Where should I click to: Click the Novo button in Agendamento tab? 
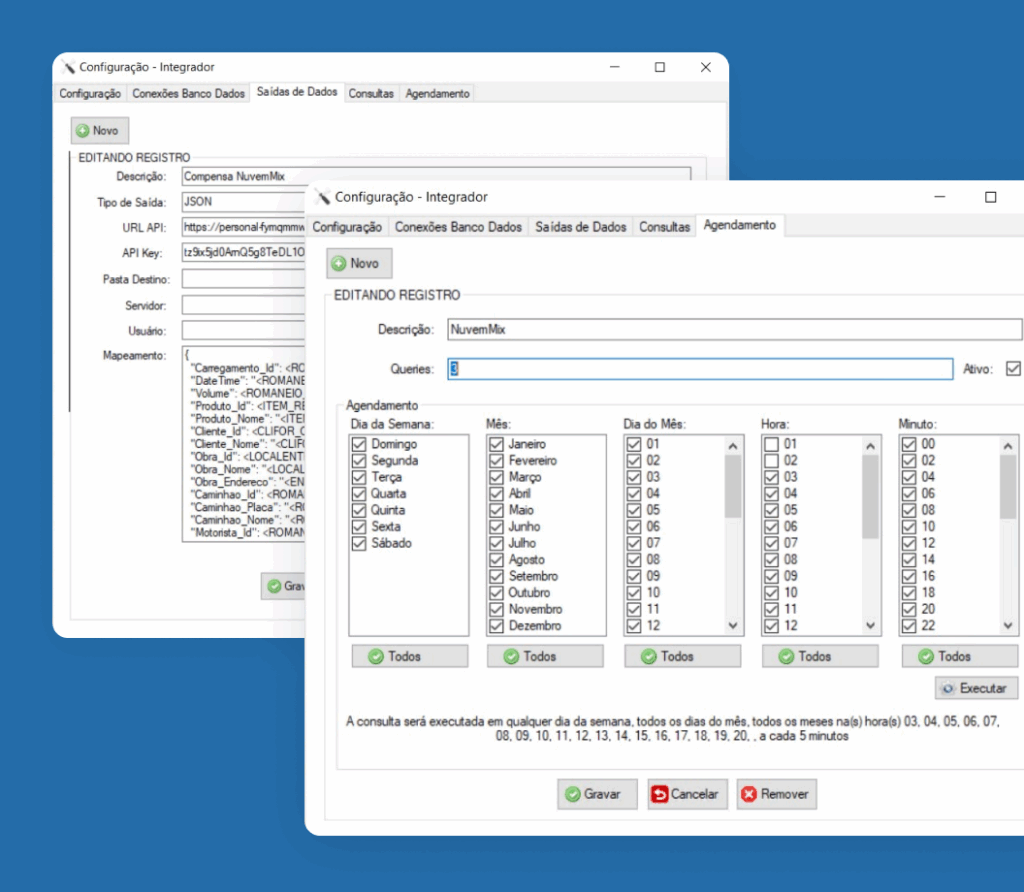[359, 263]
